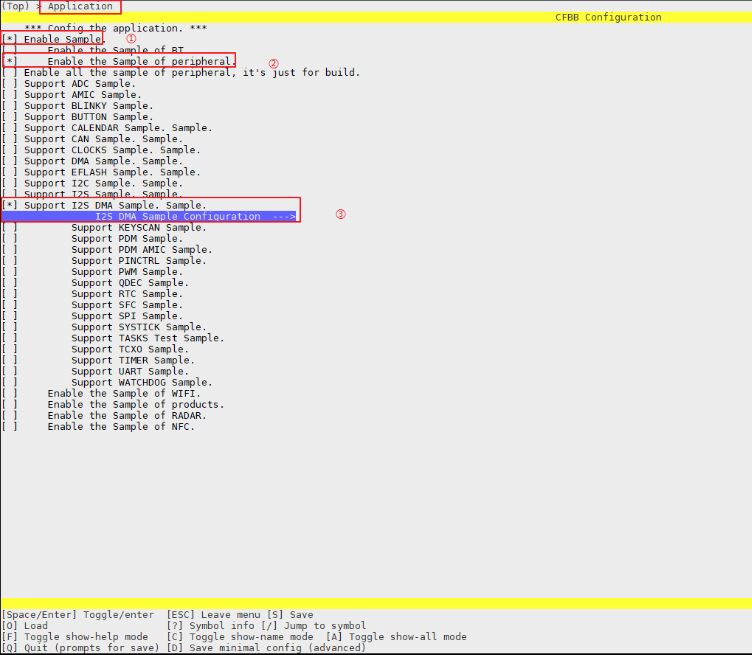The image size is (752, 655).
Task: Uncheck Enable the Sample of peripheral
Action: (10, 61)
